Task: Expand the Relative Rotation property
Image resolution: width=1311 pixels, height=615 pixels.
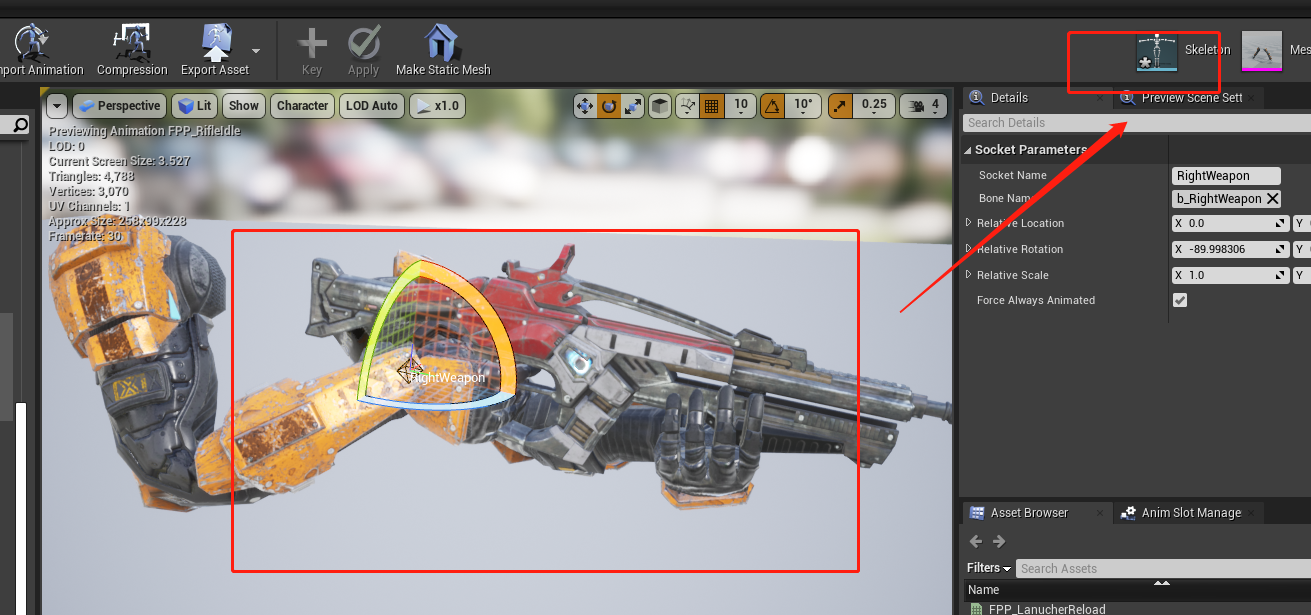Action: (968, 249)
